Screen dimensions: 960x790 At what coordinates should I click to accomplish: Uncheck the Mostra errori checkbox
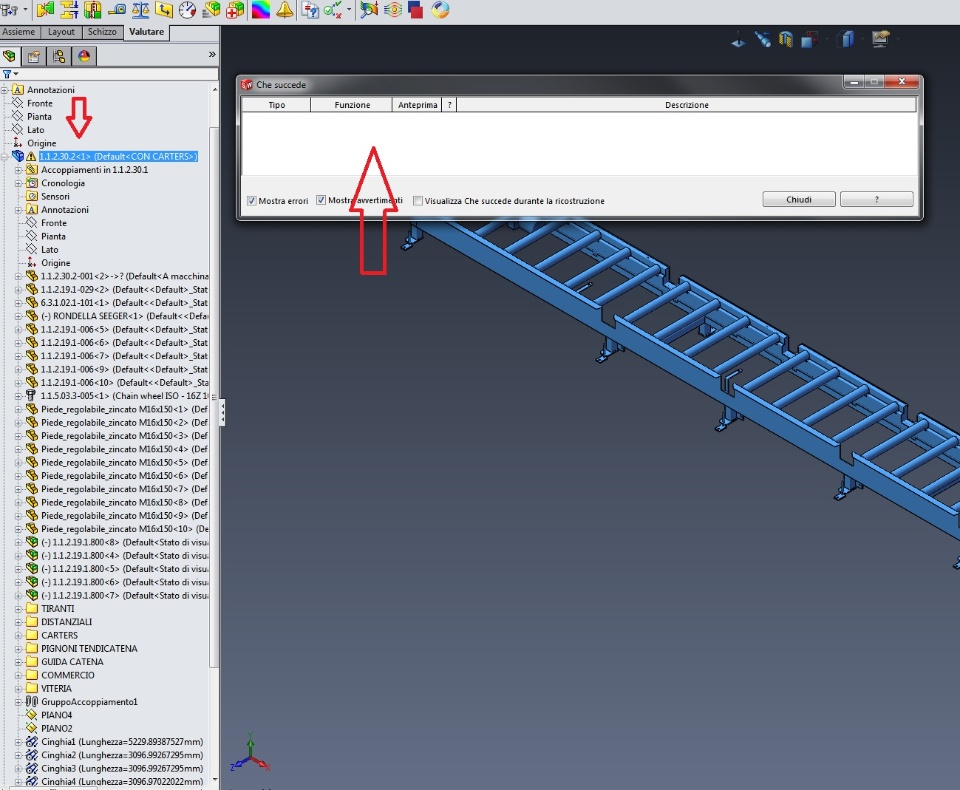[x=252, y=201]
